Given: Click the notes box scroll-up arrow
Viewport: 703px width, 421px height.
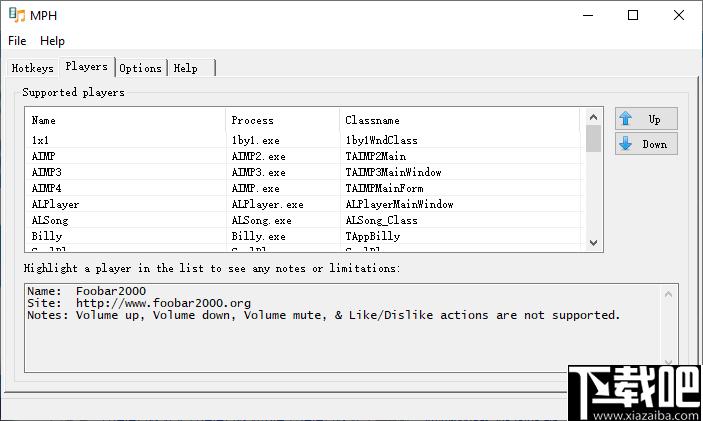Looking at the screenshot, I should (668, 295).
